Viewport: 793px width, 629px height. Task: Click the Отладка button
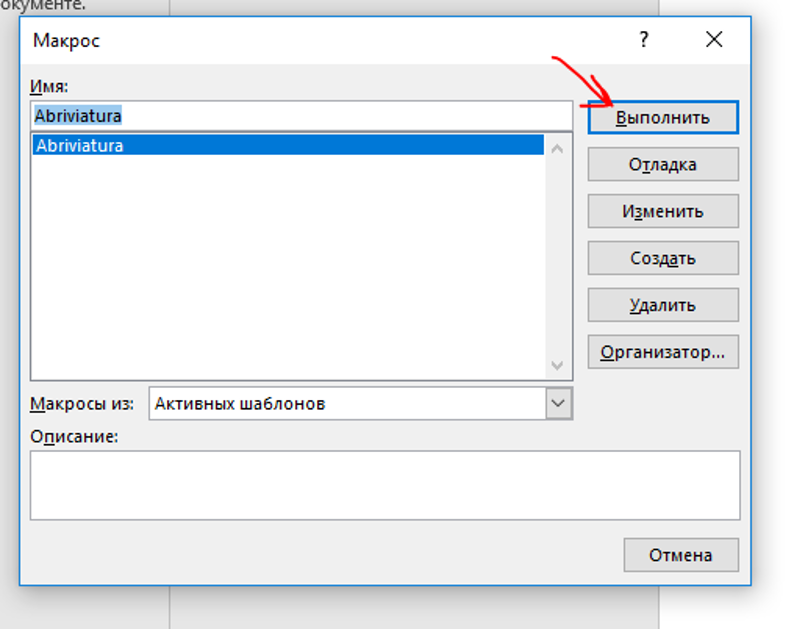point(663,164)
